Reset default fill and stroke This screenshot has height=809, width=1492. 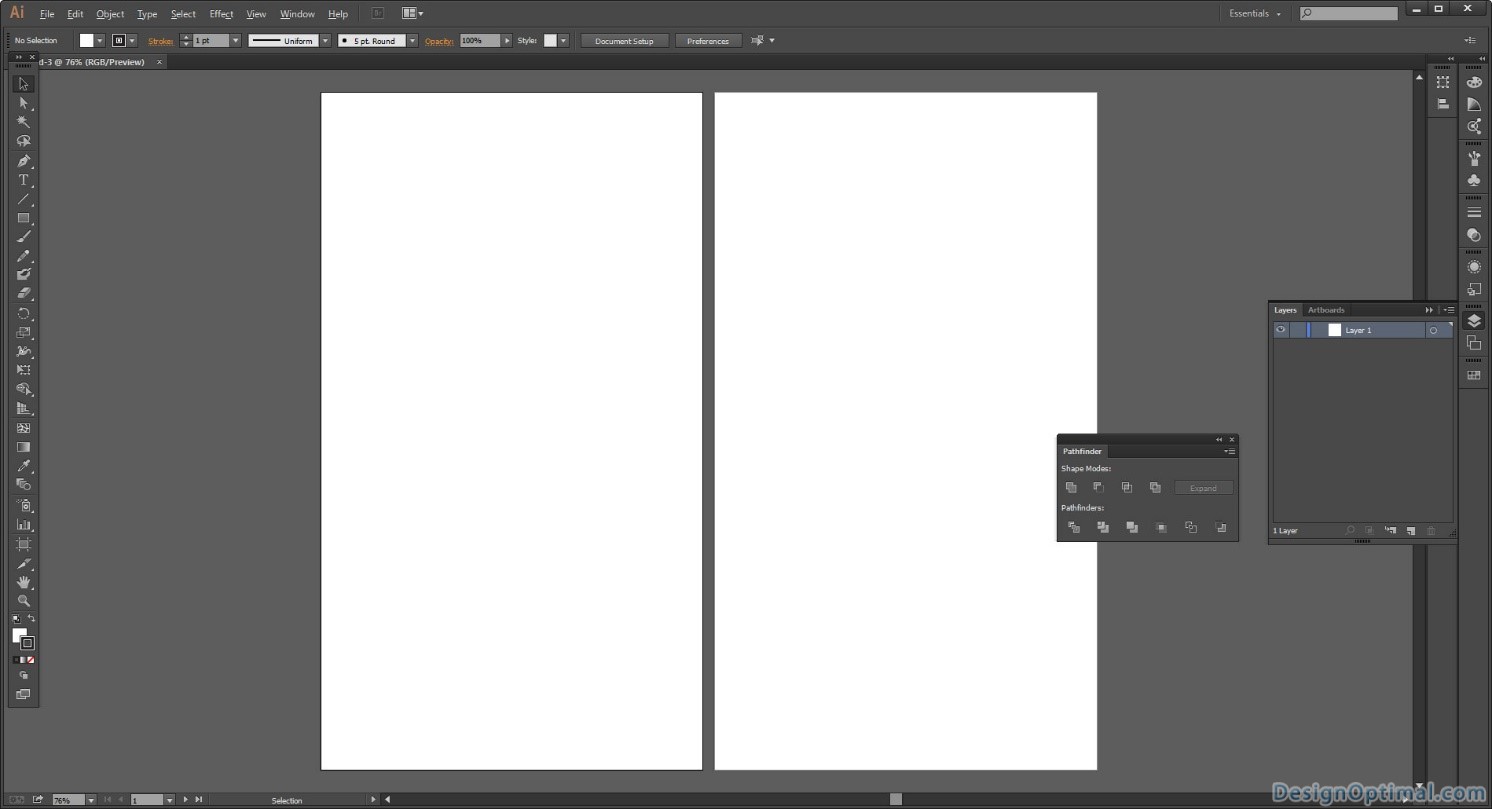[x=16, y=619]
